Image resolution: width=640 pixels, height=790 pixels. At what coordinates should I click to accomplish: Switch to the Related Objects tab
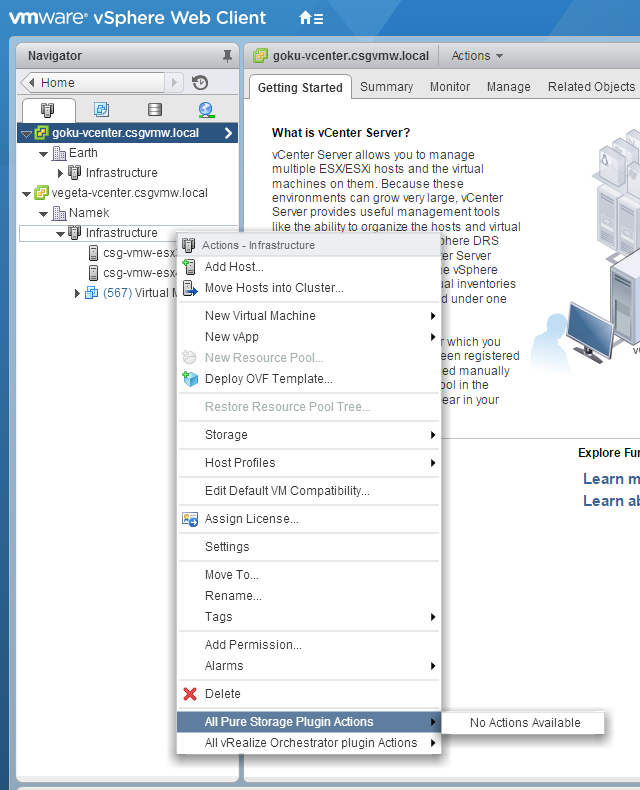pos(591,87)
